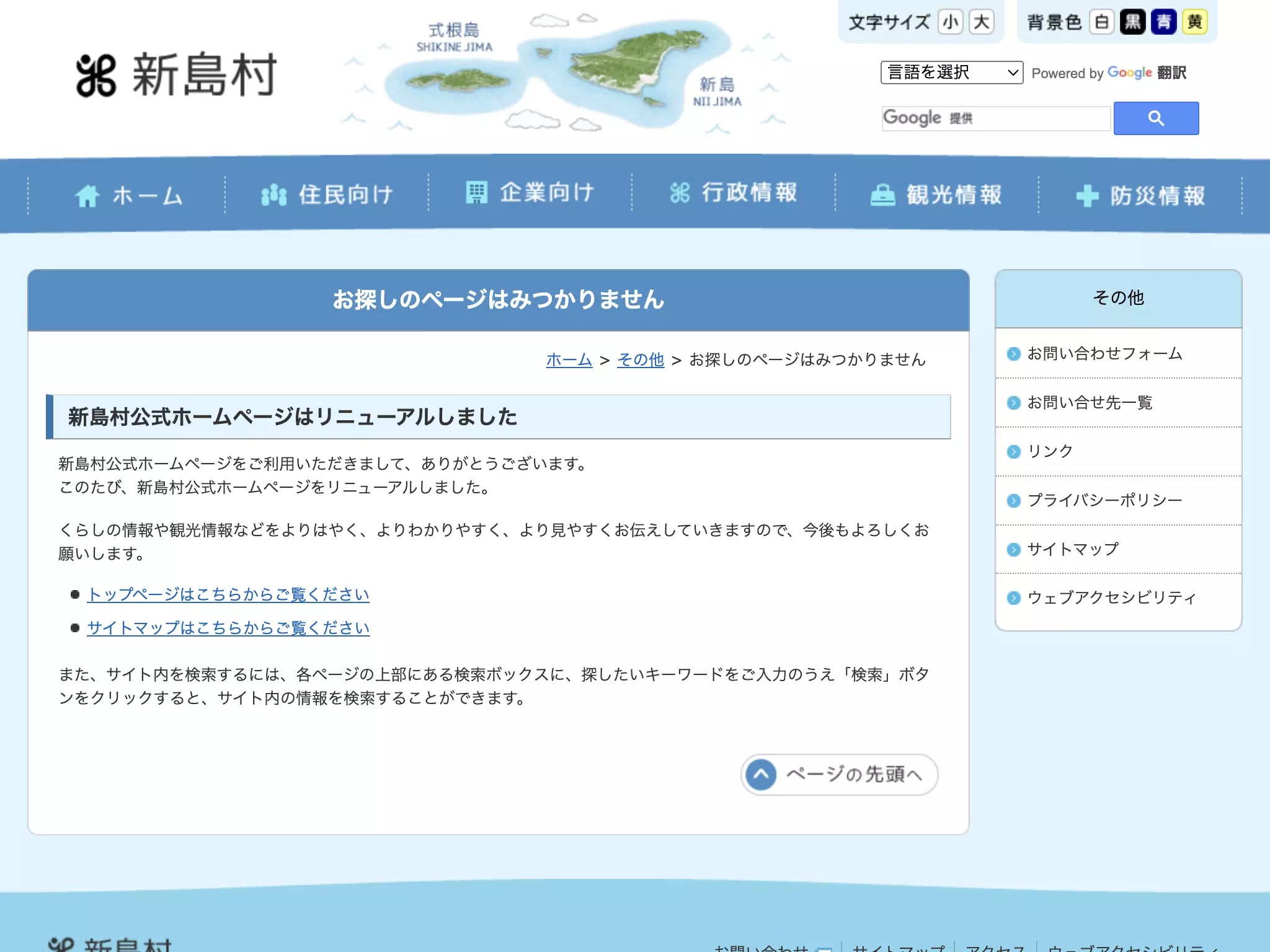Screen dimensions: 1270x952
Task: Click the arrow bullet beside お問い合せ先一覧
Action: pyautogui.click(x=1013, y=403)
